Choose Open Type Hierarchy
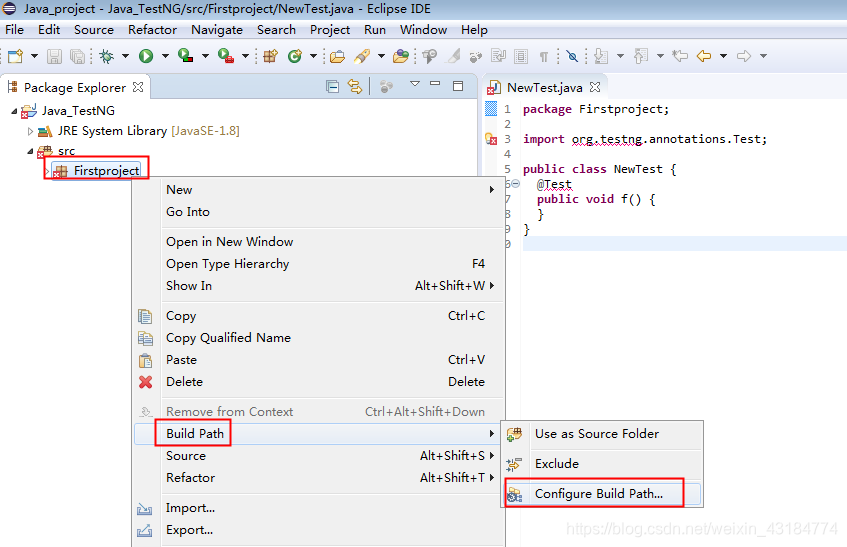847x547 pixels. pyautogui.click(x=319, y=264)
